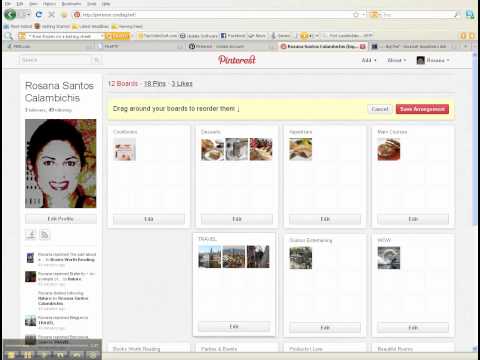Click the stop loading X icon
Viewport: 480px width, 360px height.
[x=51, y=14]
